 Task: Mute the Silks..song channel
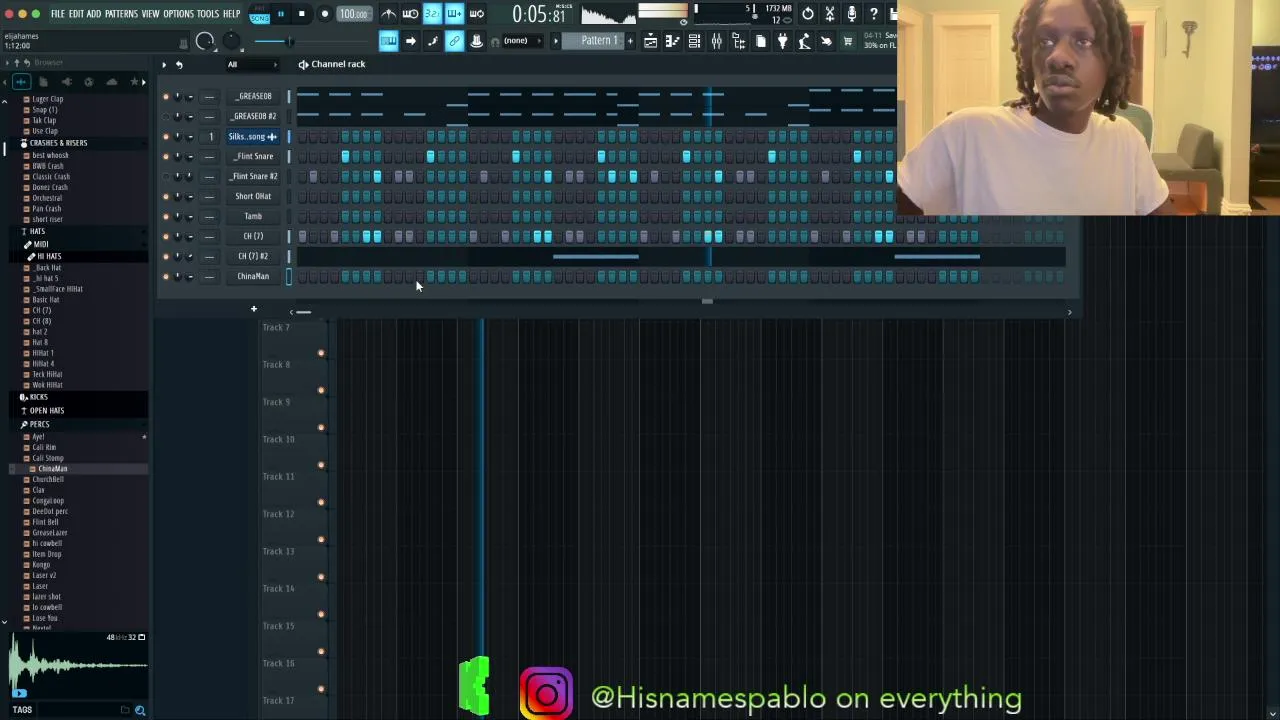[x=166, y=136]
